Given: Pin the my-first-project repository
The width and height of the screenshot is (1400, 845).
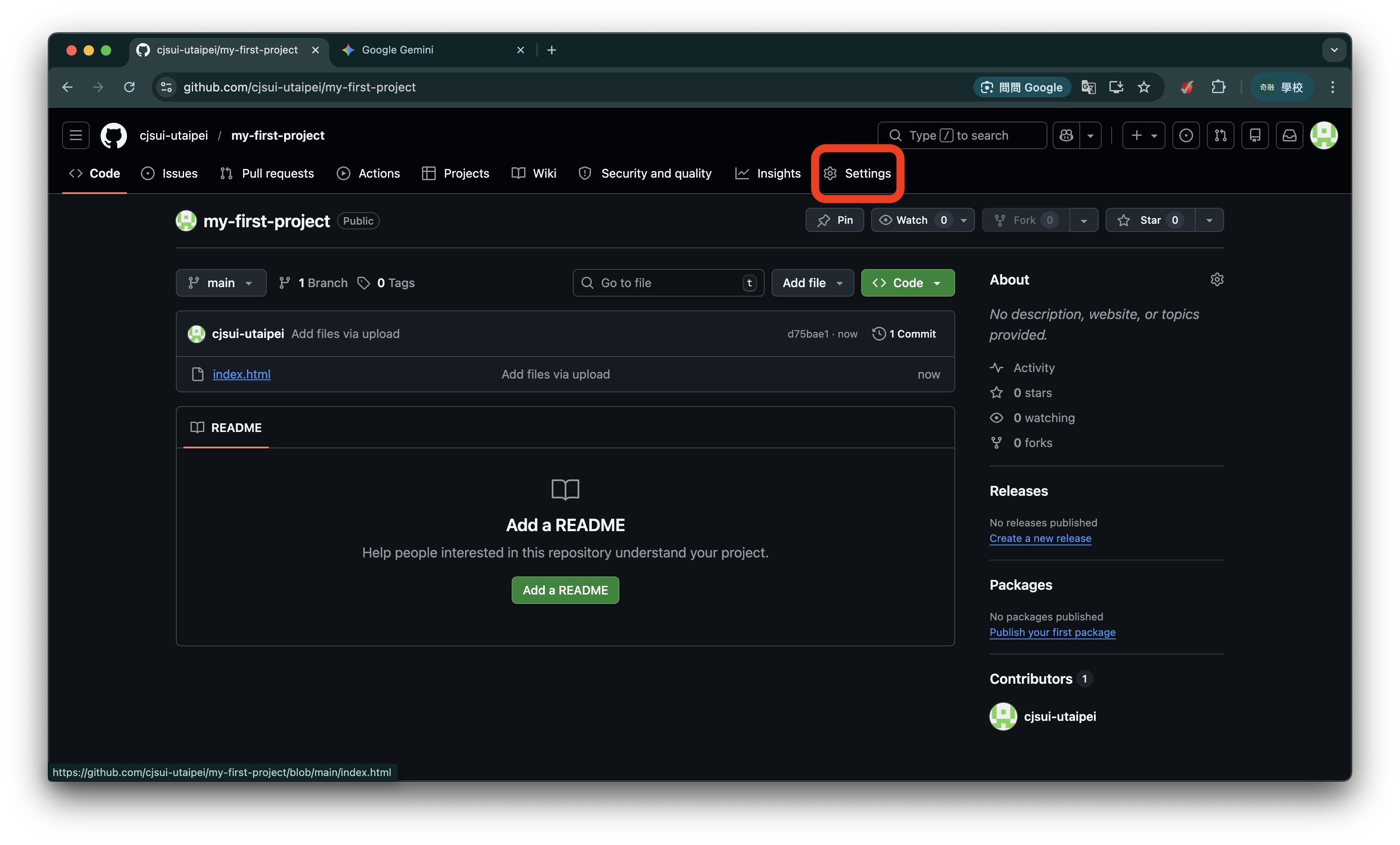Looking at the screenshot, I should (x=834, y=220).
